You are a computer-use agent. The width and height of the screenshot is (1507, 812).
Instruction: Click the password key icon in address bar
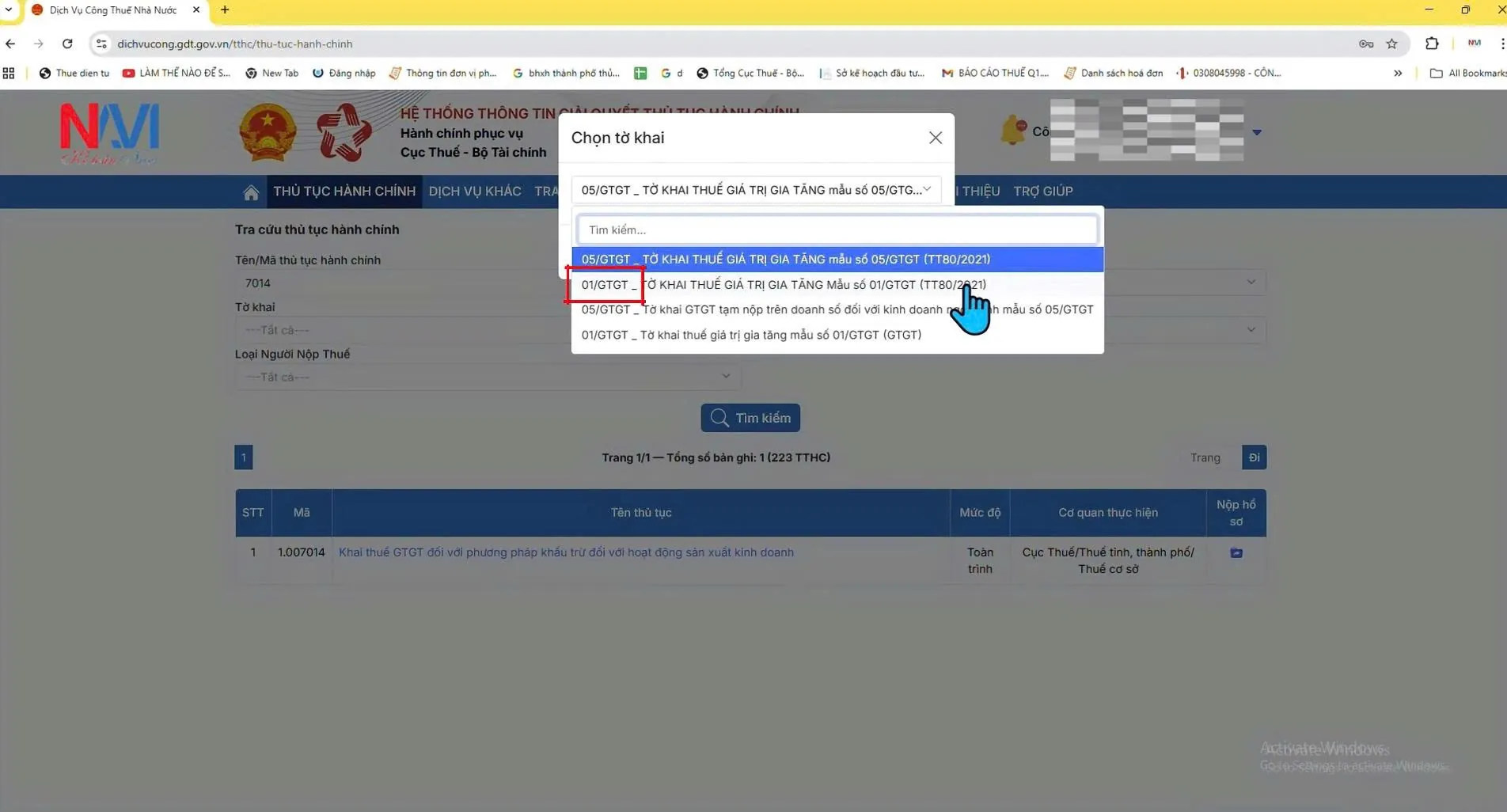[1365, 44]
